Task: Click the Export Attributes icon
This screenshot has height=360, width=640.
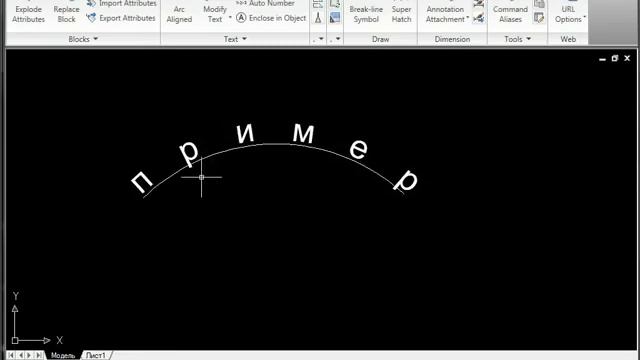Action: pyautogui.click(x=91, y=18)
